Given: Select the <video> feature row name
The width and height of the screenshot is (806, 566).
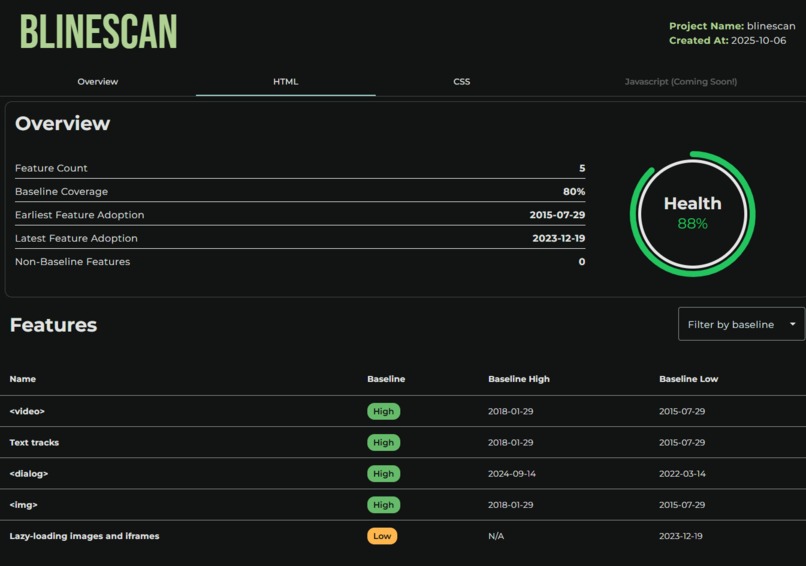Looking at the screenshot, I should pyautogui.click(x=27, y=411).
